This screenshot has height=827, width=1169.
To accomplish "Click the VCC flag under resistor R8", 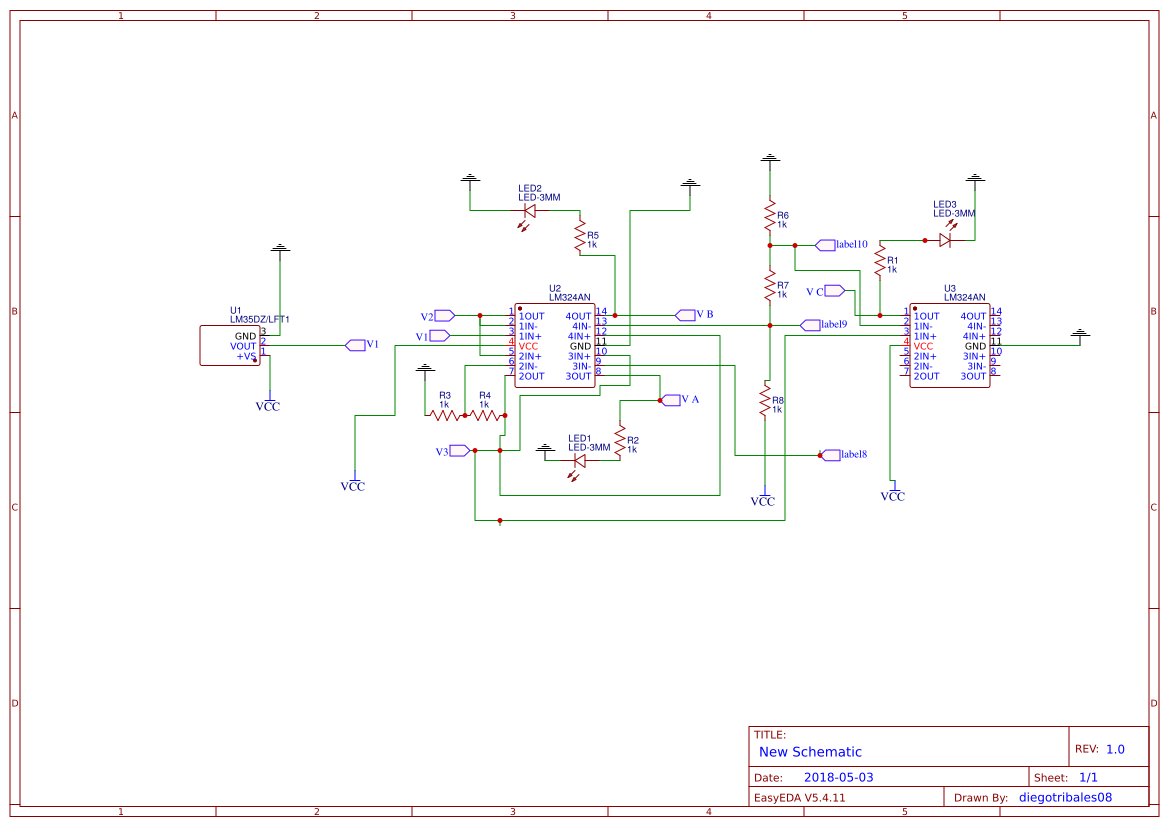I will 763,497.
